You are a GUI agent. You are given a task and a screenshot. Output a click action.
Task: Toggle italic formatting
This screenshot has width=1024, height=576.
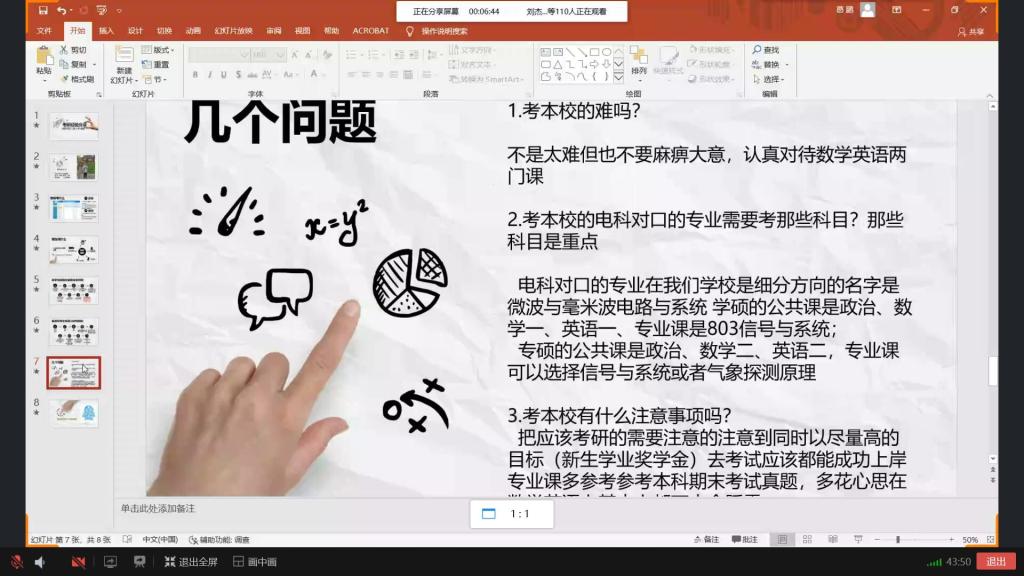(x=209, y=73)
